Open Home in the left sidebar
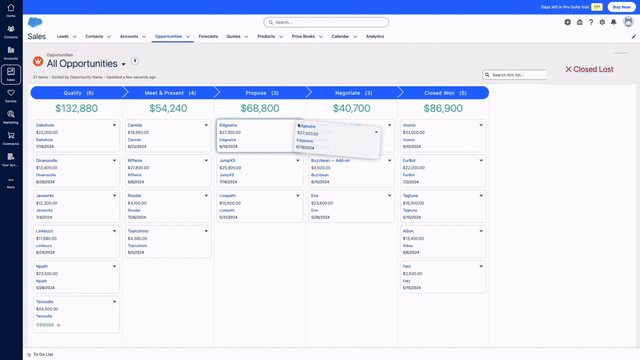This screenshot has width=640, height=360. point(11,10)
